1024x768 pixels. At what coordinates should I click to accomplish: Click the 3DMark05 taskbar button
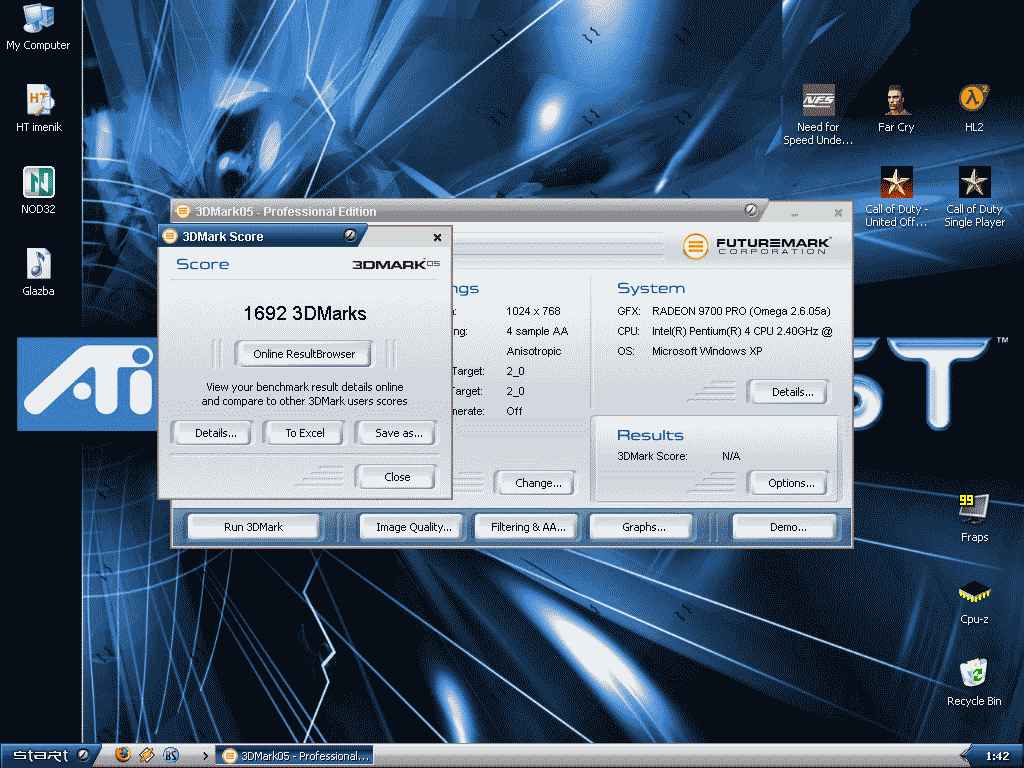(296, 756)
